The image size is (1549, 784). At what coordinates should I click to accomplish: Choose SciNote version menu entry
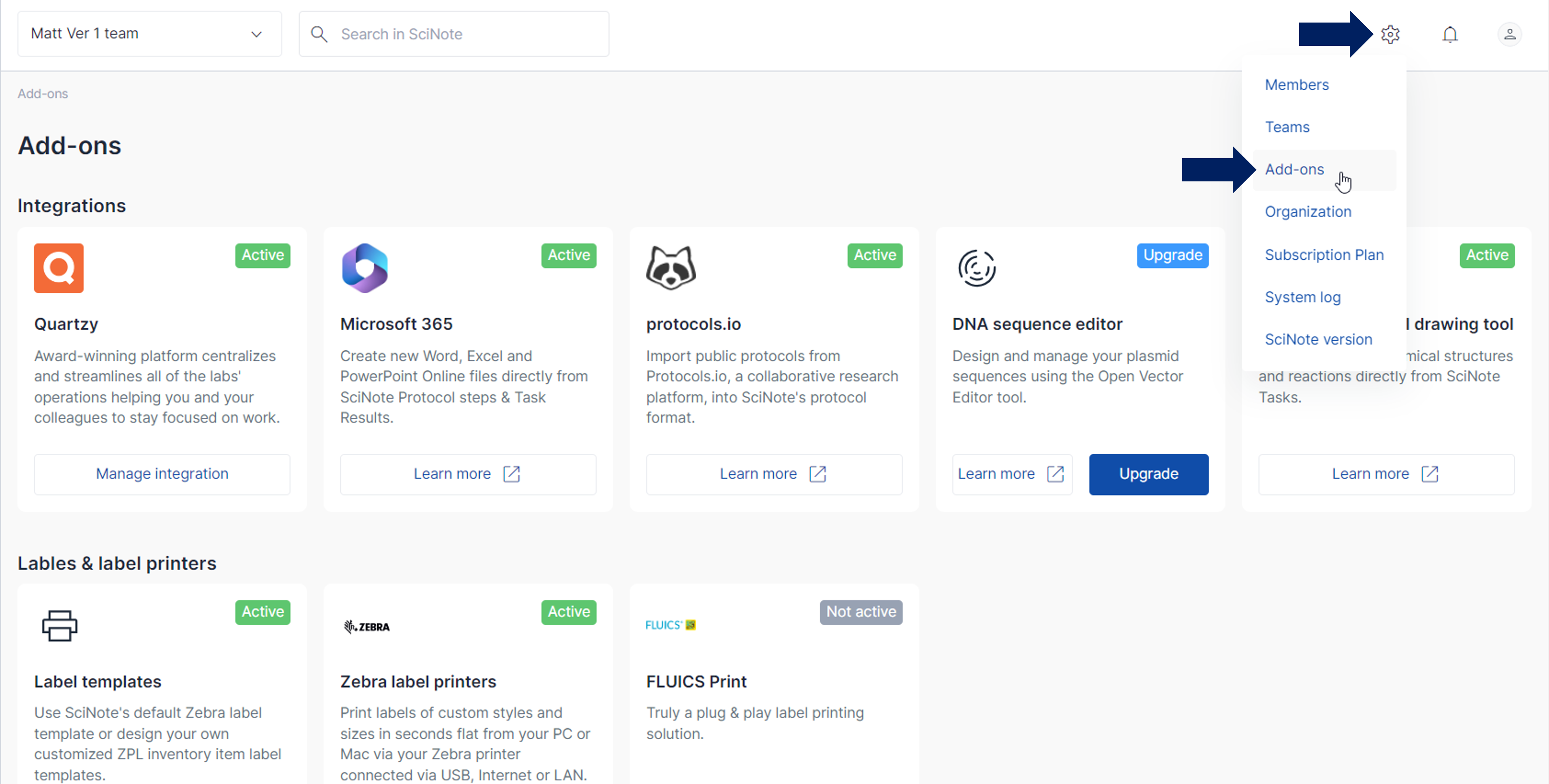(1318, 339)
